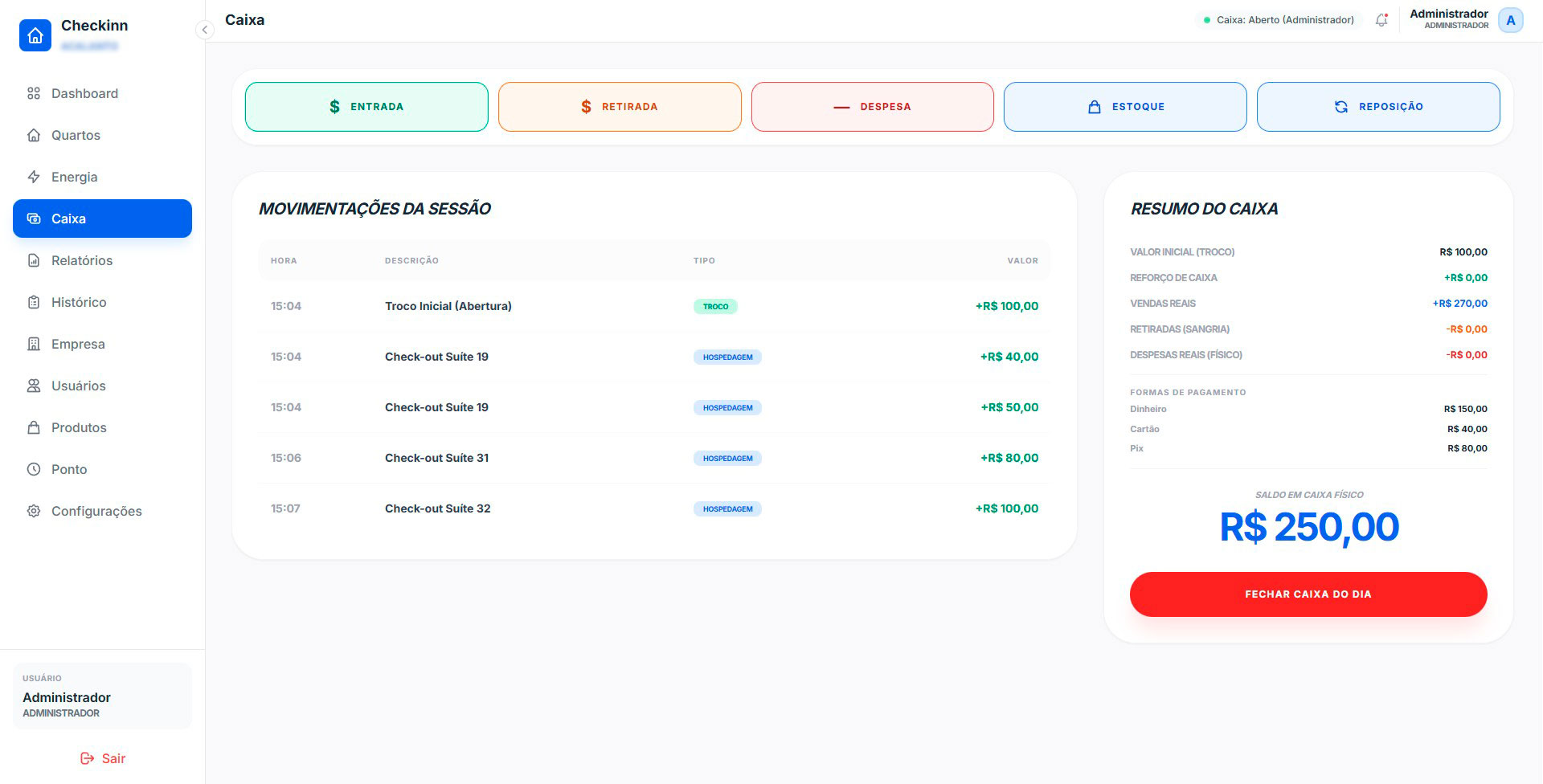
Task: Open the Estoque button
Action: tap(1125, 106)
